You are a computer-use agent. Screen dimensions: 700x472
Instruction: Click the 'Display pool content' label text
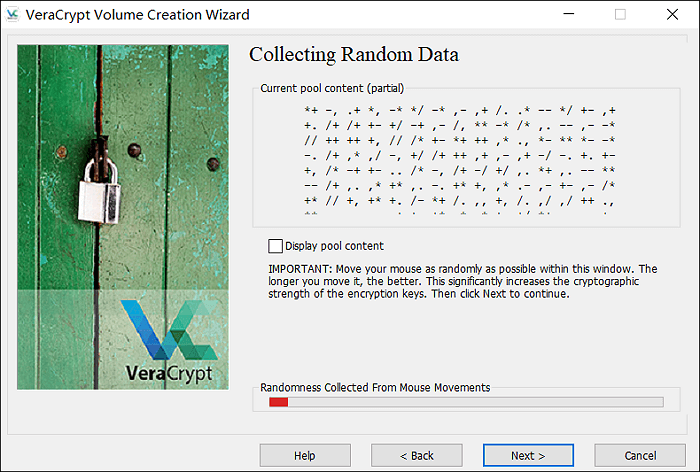[x=334, y=246]
